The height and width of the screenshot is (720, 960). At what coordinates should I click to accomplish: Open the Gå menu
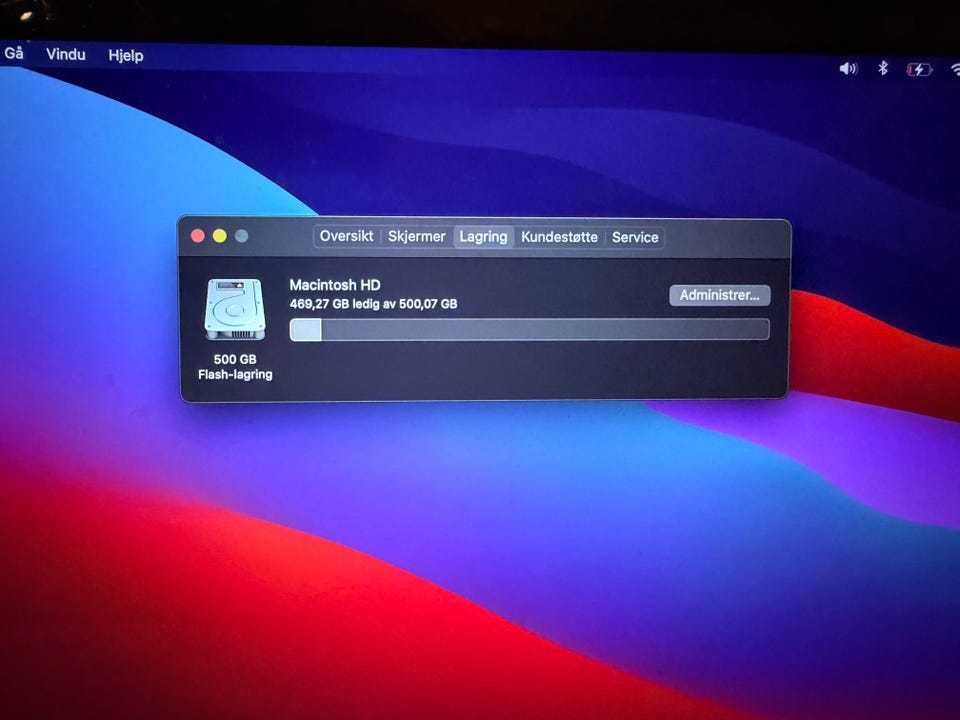point(13,53)
